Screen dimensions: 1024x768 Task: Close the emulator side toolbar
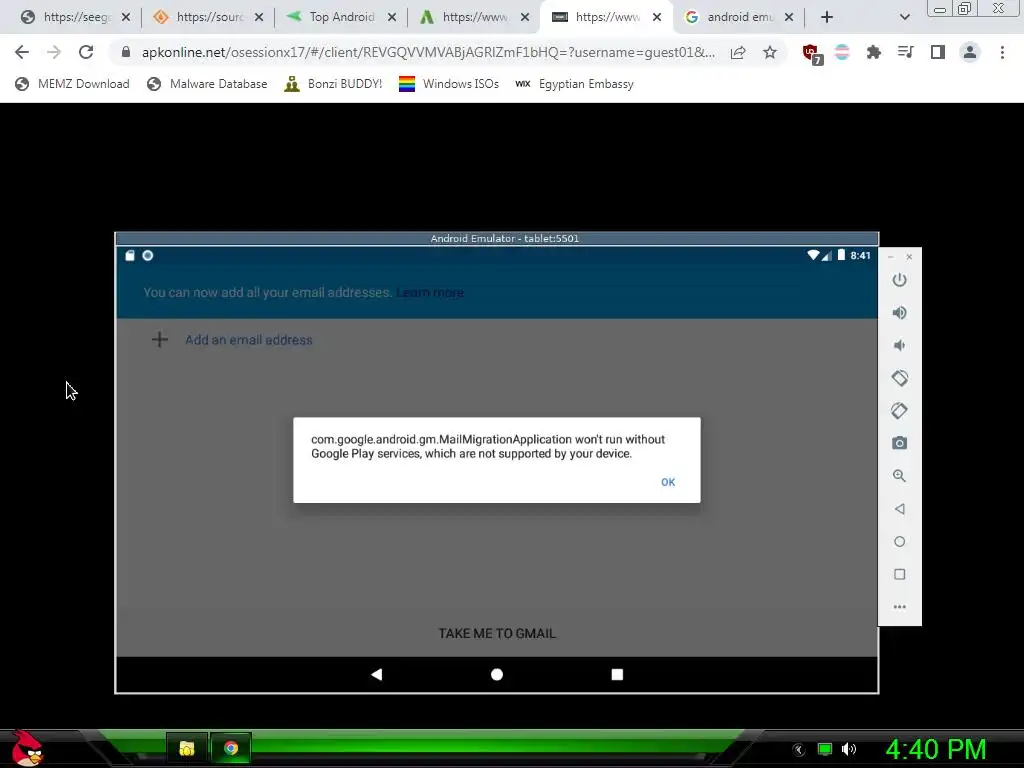909,257
